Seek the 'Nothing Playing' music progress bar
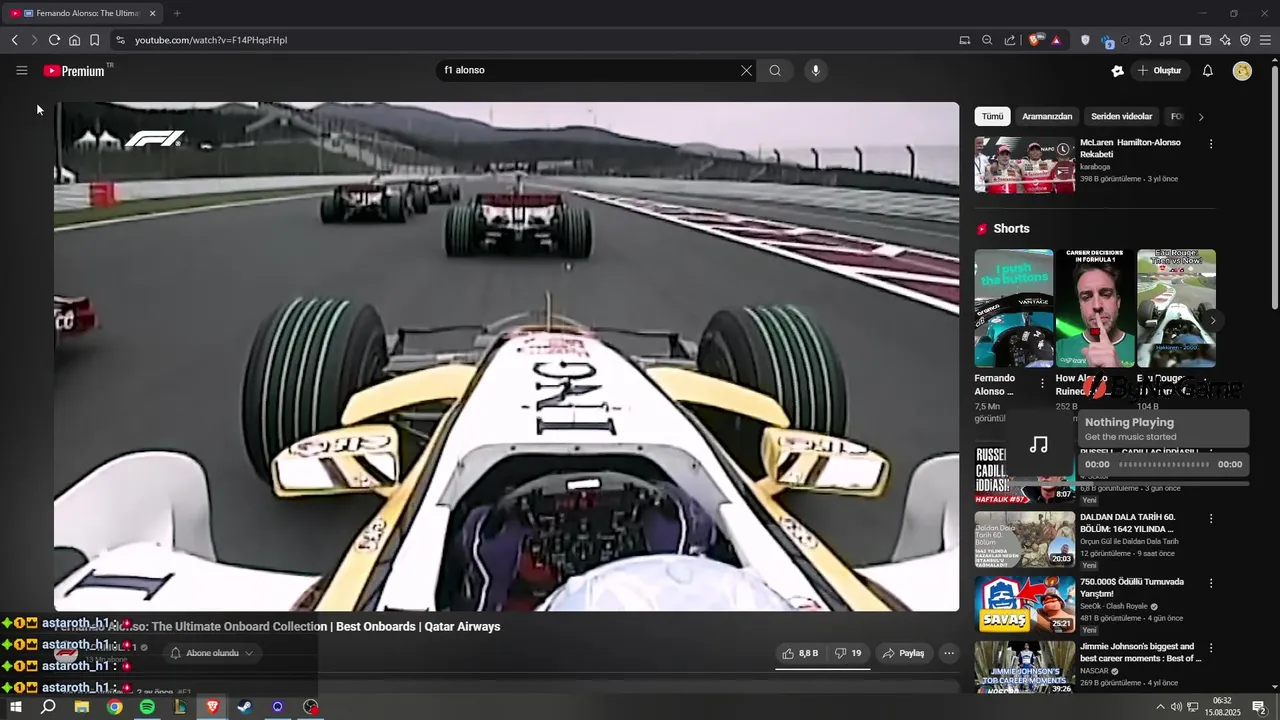 click(1164, 464)
